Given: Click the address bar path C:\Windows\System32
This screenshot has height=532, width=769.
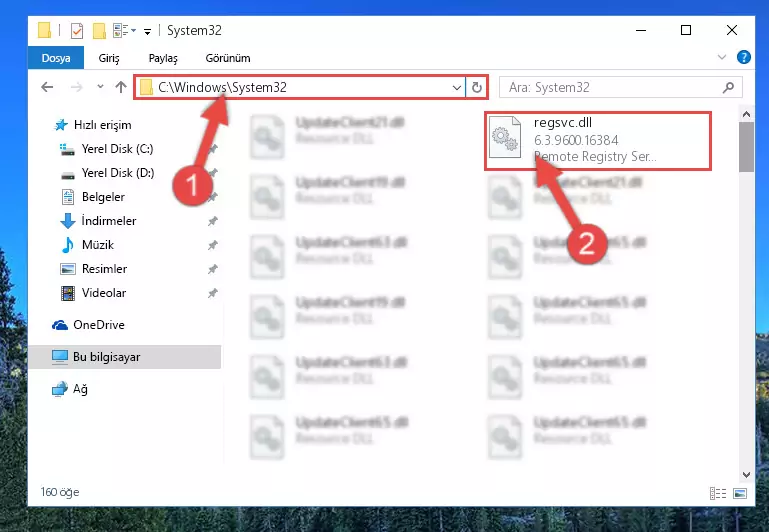Looking at the screenshot, I should 222,87.
